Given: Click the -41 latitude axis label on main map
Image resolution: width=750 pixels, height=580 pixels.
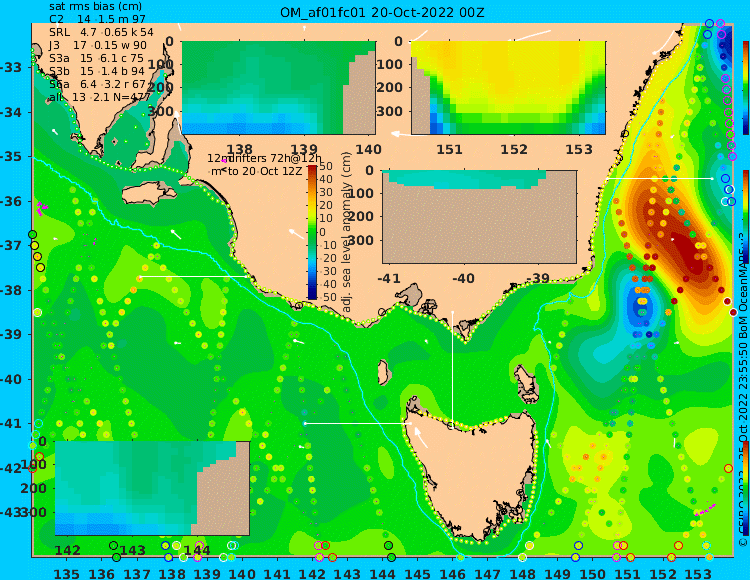Looking at the screenshot, I should 11,424.
